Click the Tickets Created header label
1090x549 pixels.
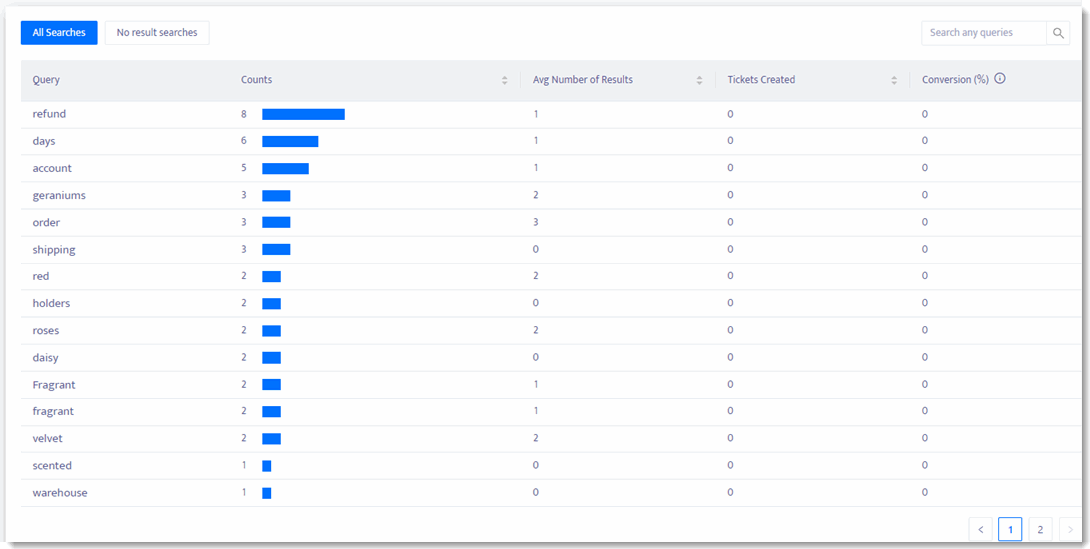click(761, 80)
